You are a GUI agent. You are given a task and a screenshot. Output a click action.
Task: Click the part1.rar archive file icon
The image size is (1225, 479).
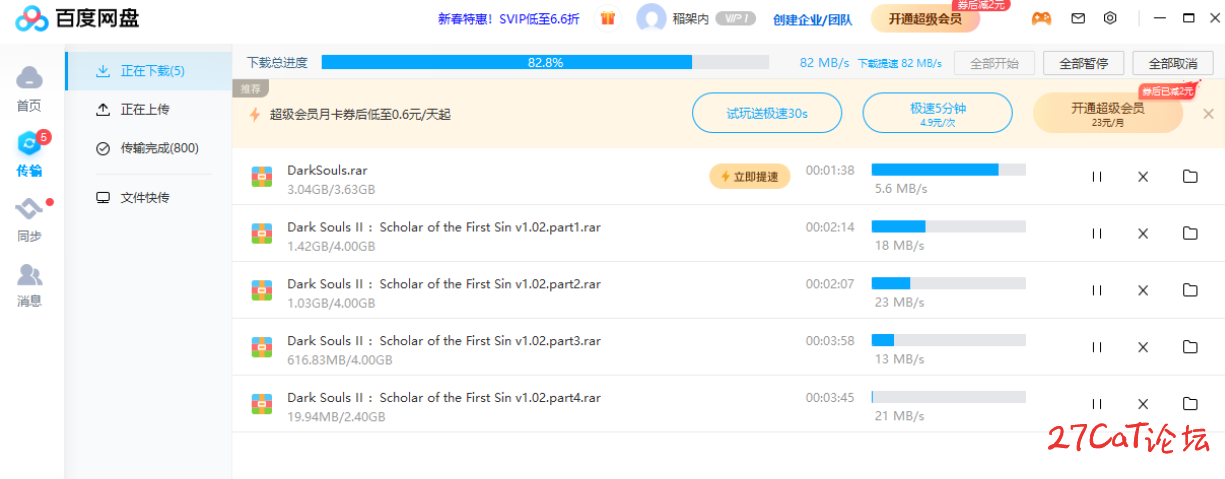(x=262, y=234)
